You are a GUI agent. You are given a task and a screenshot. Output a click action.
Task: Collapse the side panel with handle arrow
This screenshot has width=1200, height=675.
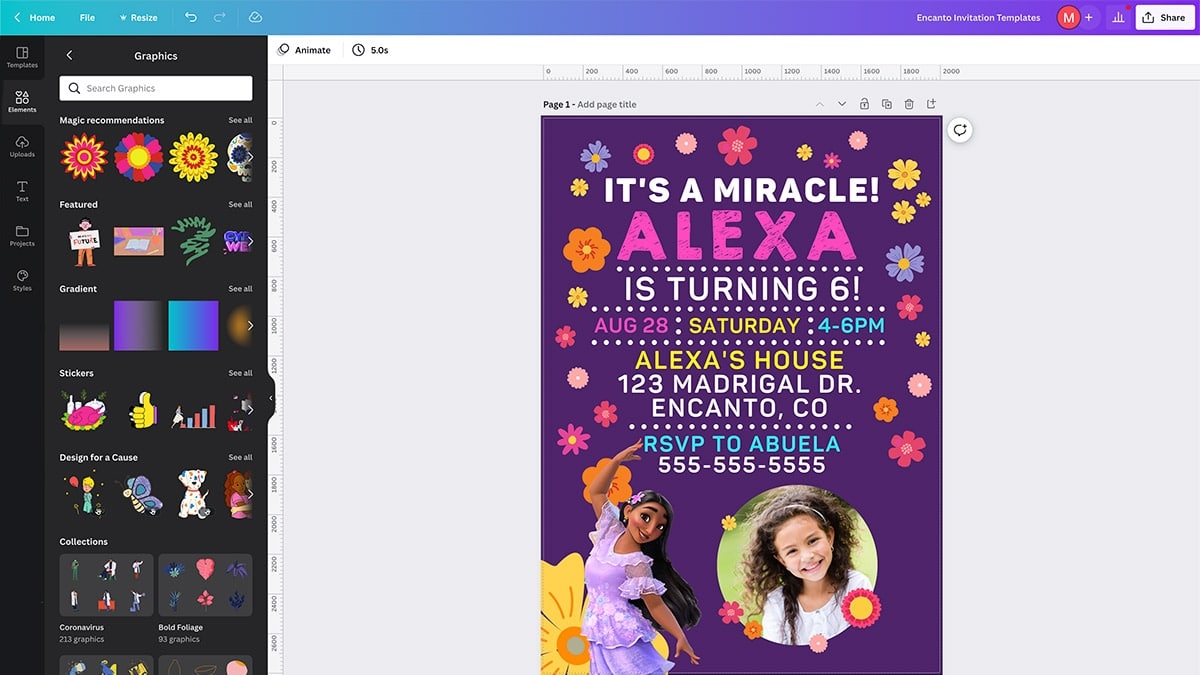(x=270, y=398)
